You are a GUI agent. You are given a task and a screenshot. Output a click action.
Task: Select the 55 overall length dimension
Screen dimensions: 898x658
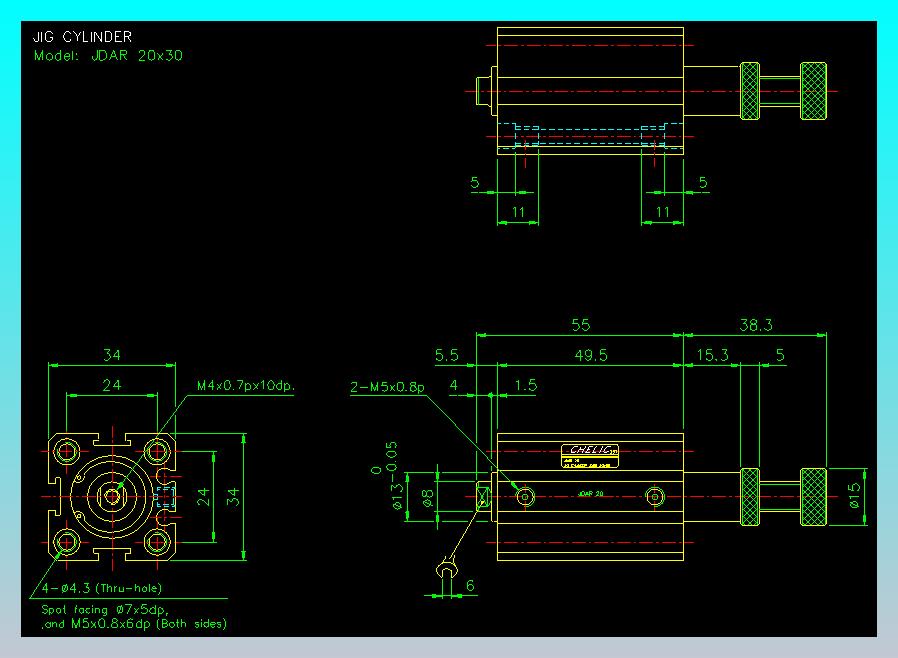click(580, 325)
